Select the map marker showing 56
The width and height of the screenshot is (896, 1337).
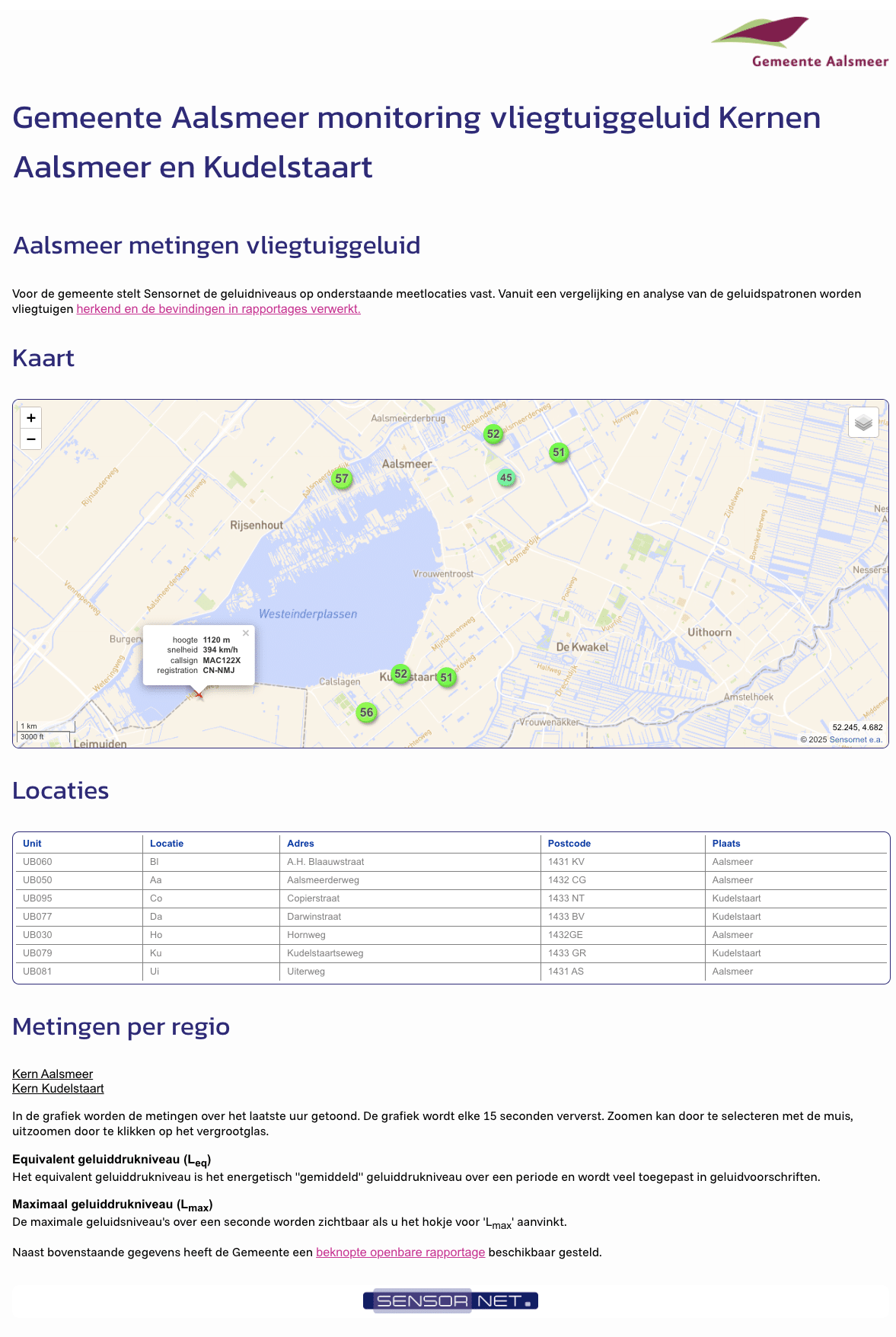point(367,713)
